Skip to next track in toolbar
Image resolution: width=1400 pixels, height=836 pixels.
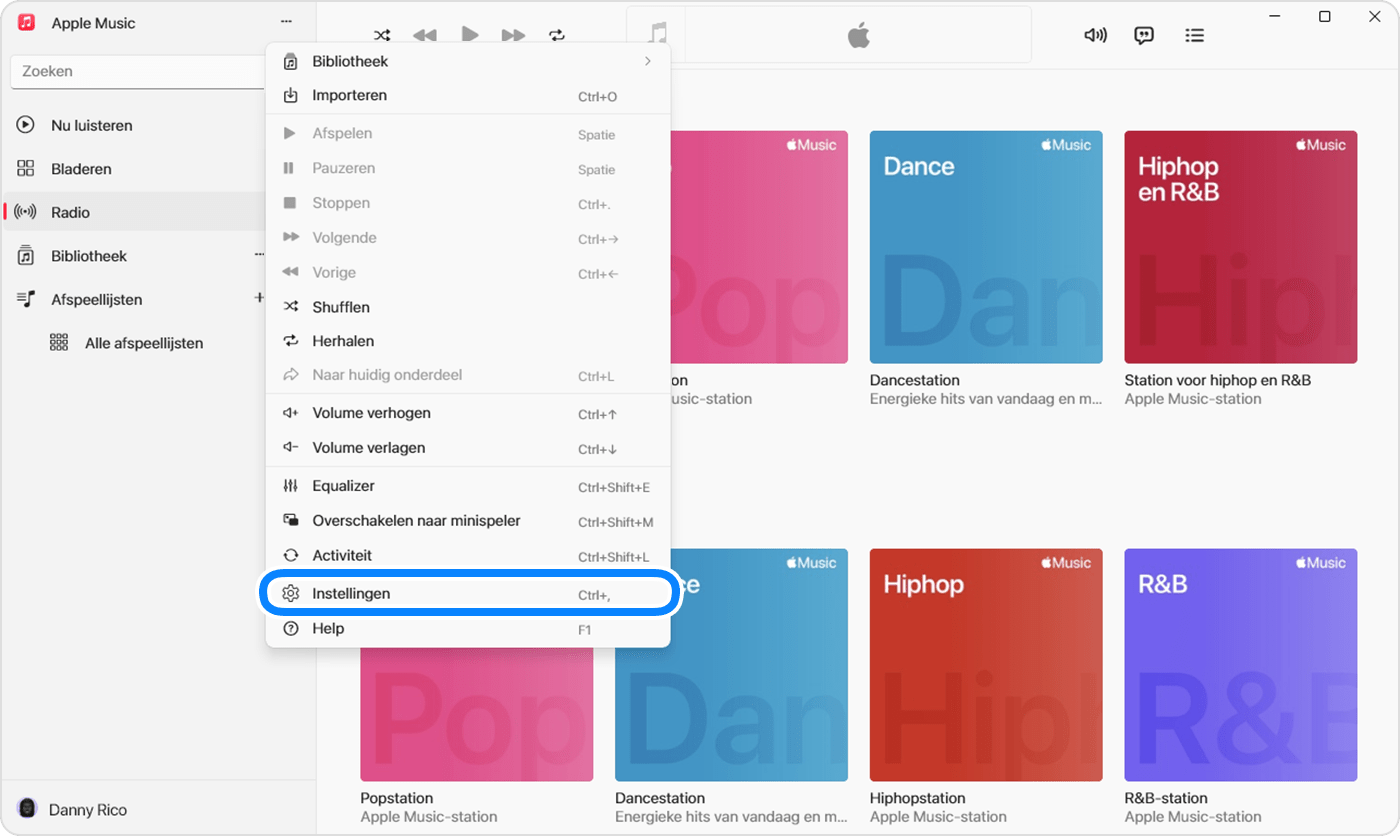click(513, 35)
